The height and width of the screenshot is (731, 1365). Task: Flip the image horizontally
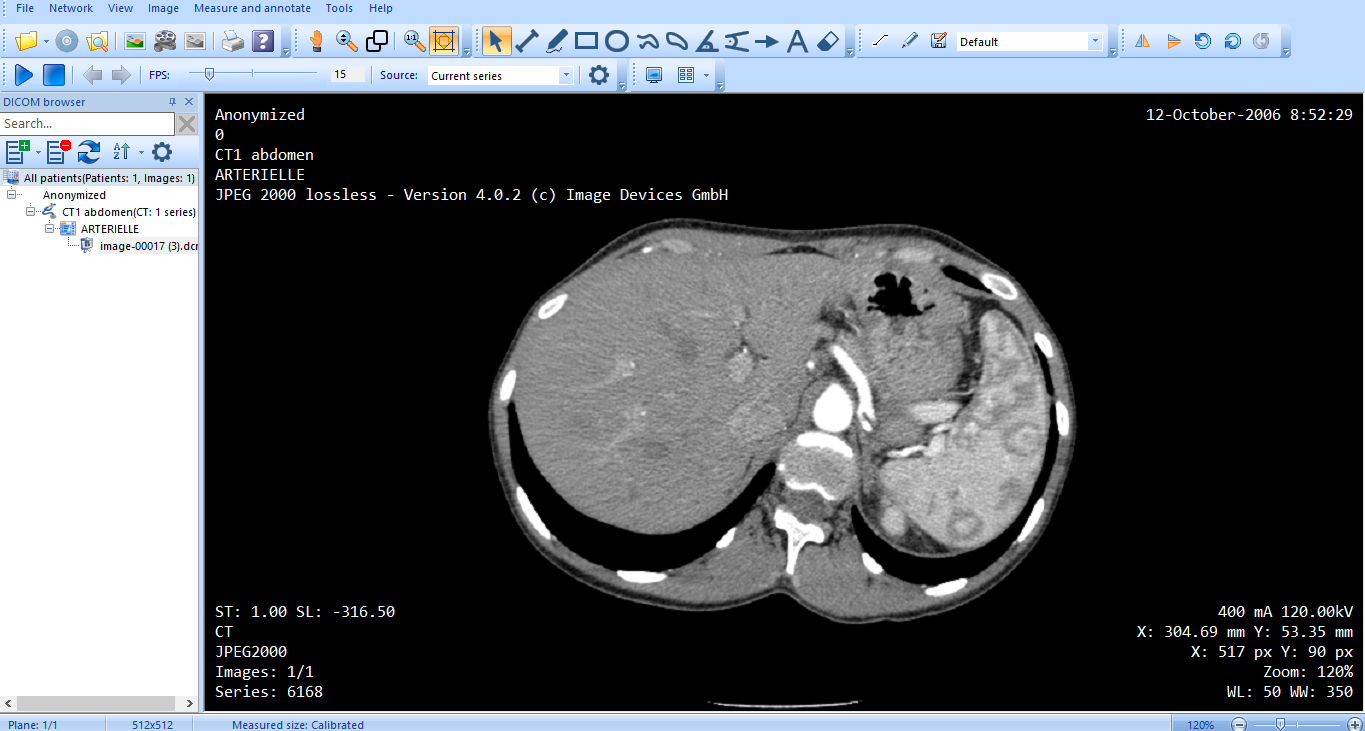pyautogui.click(x=1142, y=41)
